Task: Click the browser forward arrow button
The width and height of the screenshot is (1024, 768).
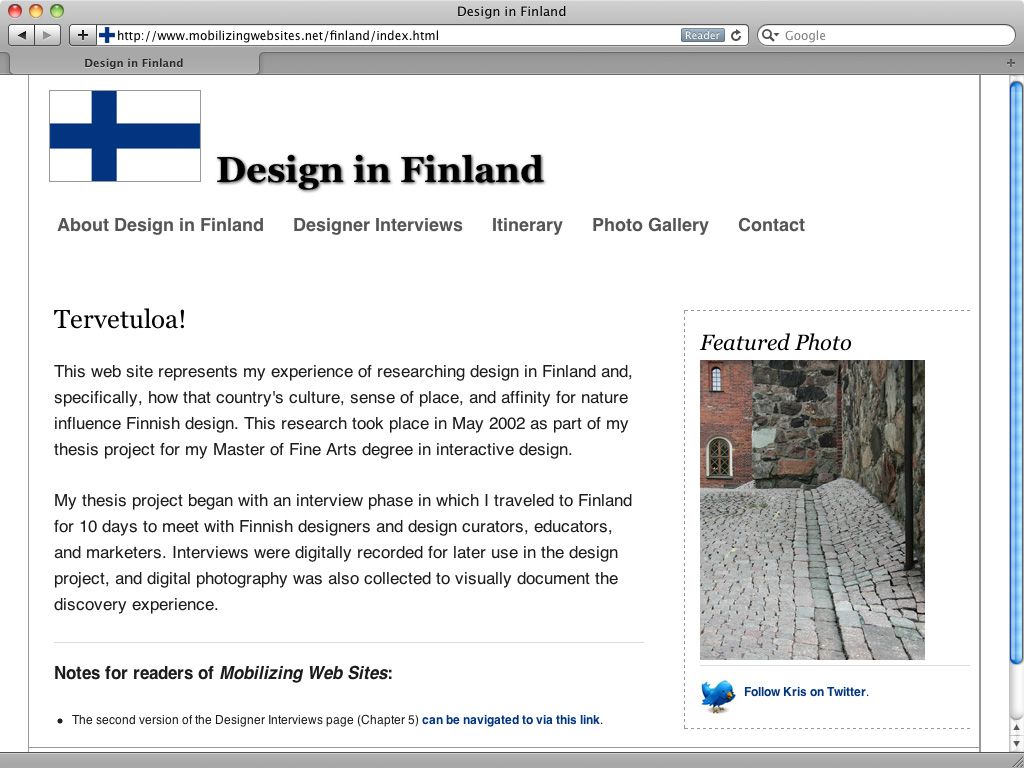Action: [48, 35]
